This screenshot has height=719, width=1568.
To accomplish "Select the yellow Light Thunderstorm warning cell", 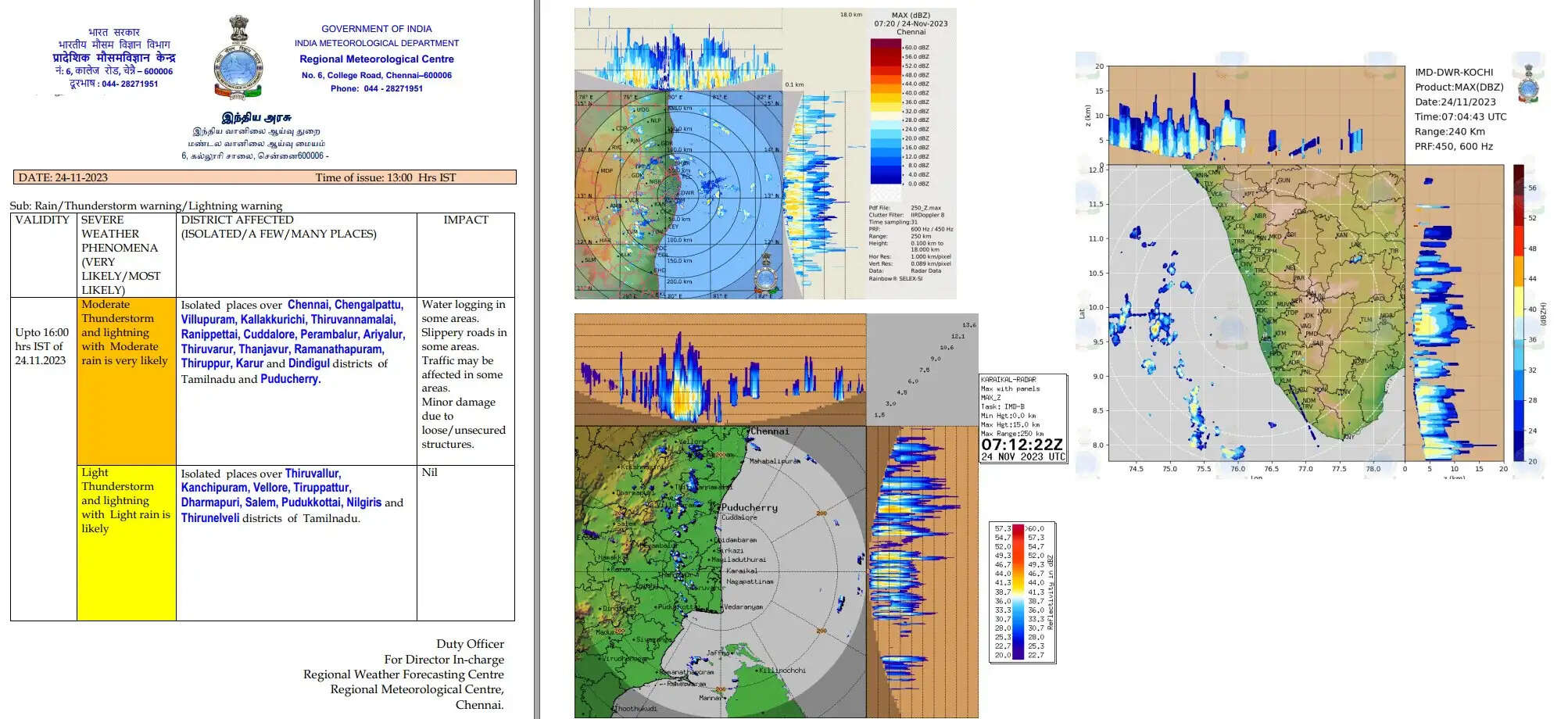I will click(126, 542).
